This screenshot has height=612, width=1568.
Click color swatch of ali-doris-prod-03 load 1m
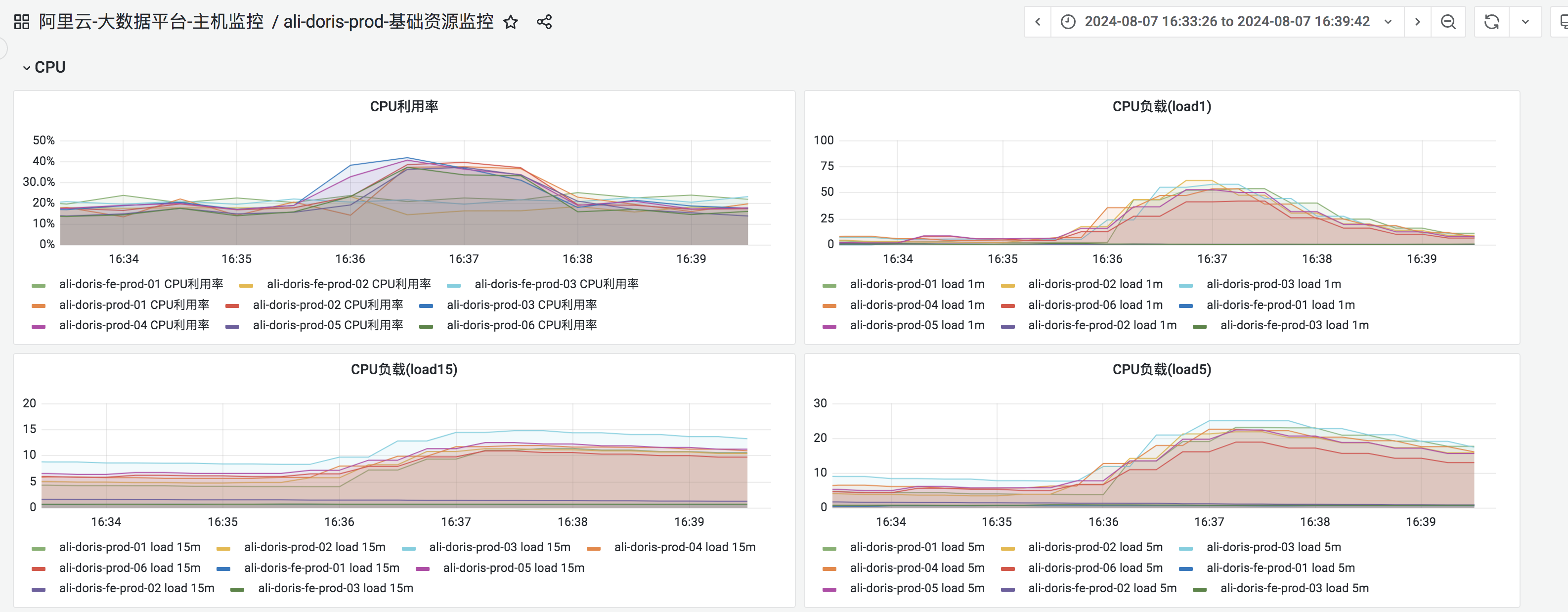pos(1186,286)
